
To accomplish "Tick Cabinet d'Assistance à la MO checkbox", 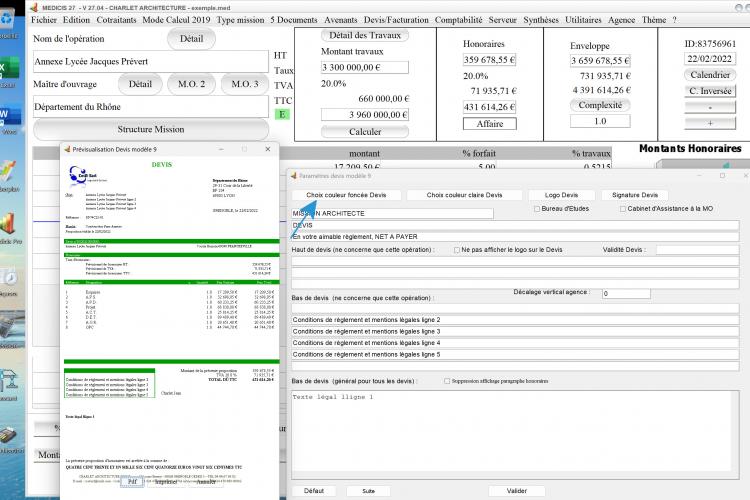I will [x=623, y=209].
